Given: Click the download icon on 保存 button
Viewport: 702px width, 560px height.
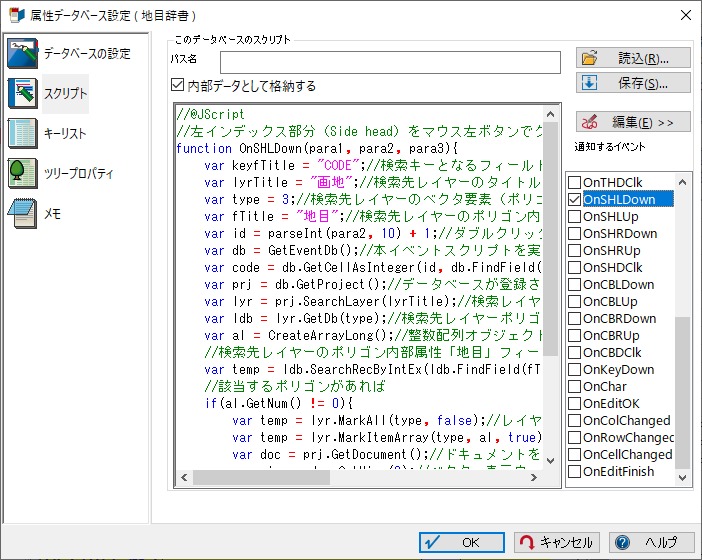Looking at the screenshot, I should click(x=589, y=83).
